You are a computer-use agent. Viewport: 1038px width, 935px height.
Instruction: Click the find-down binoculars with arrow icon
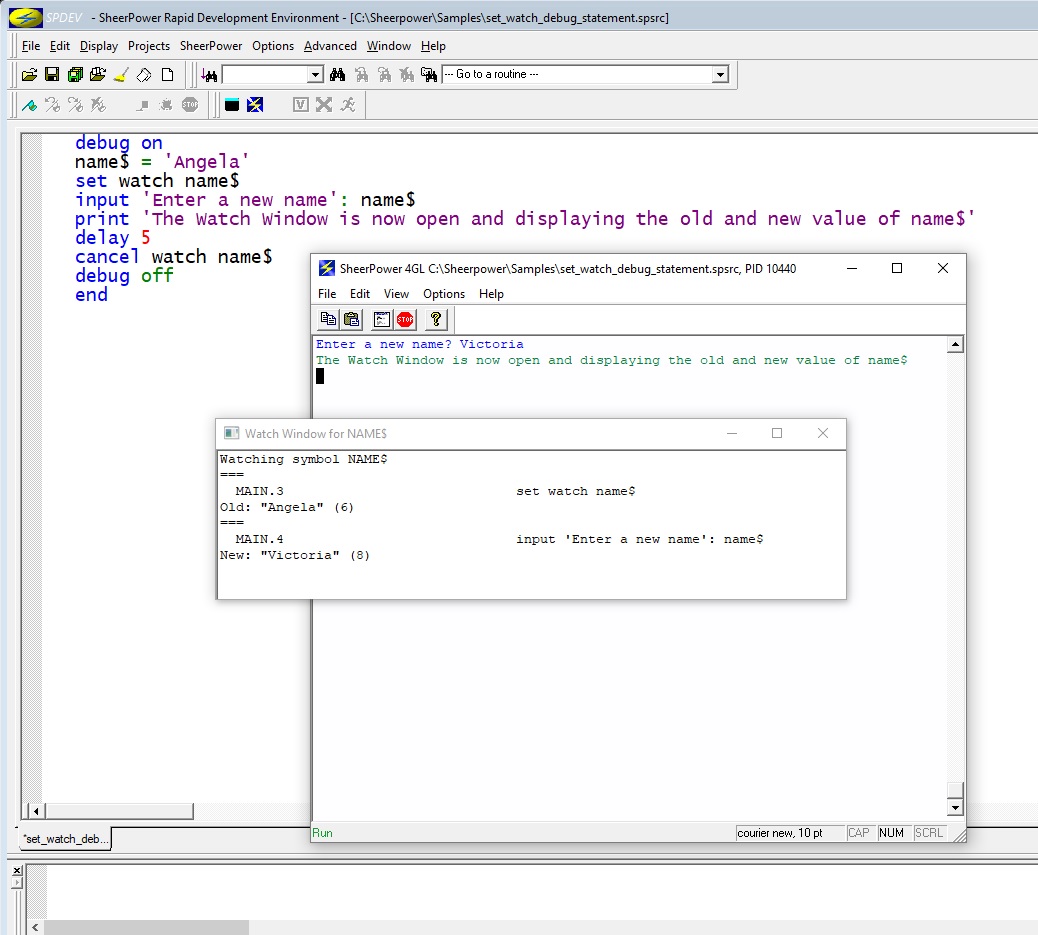[209, 75]
